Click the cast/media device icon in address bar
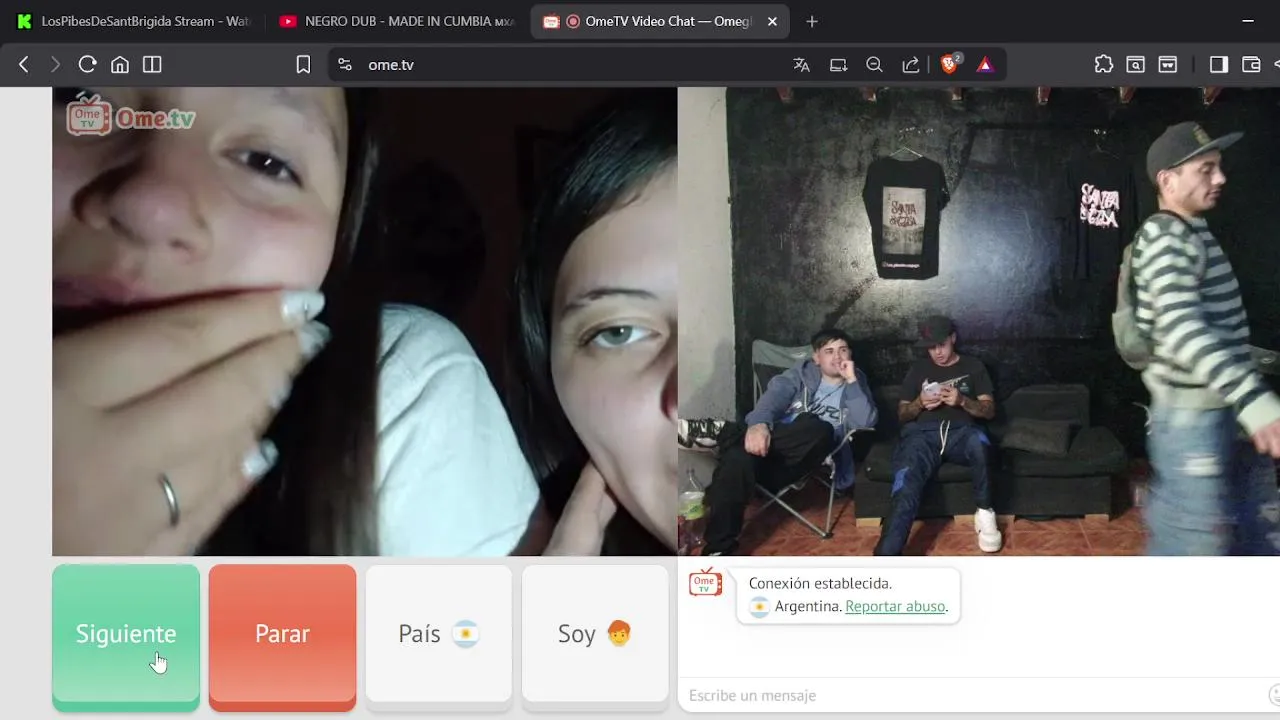 click(838, 64)
